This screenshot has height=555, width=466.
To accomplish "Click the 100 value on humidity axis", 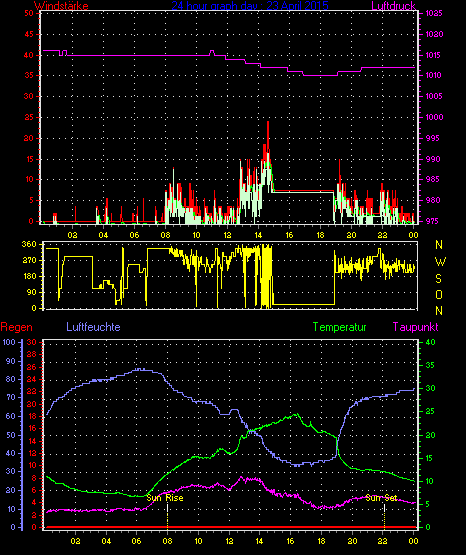I will pyautogui.click(x=9, y=342).
